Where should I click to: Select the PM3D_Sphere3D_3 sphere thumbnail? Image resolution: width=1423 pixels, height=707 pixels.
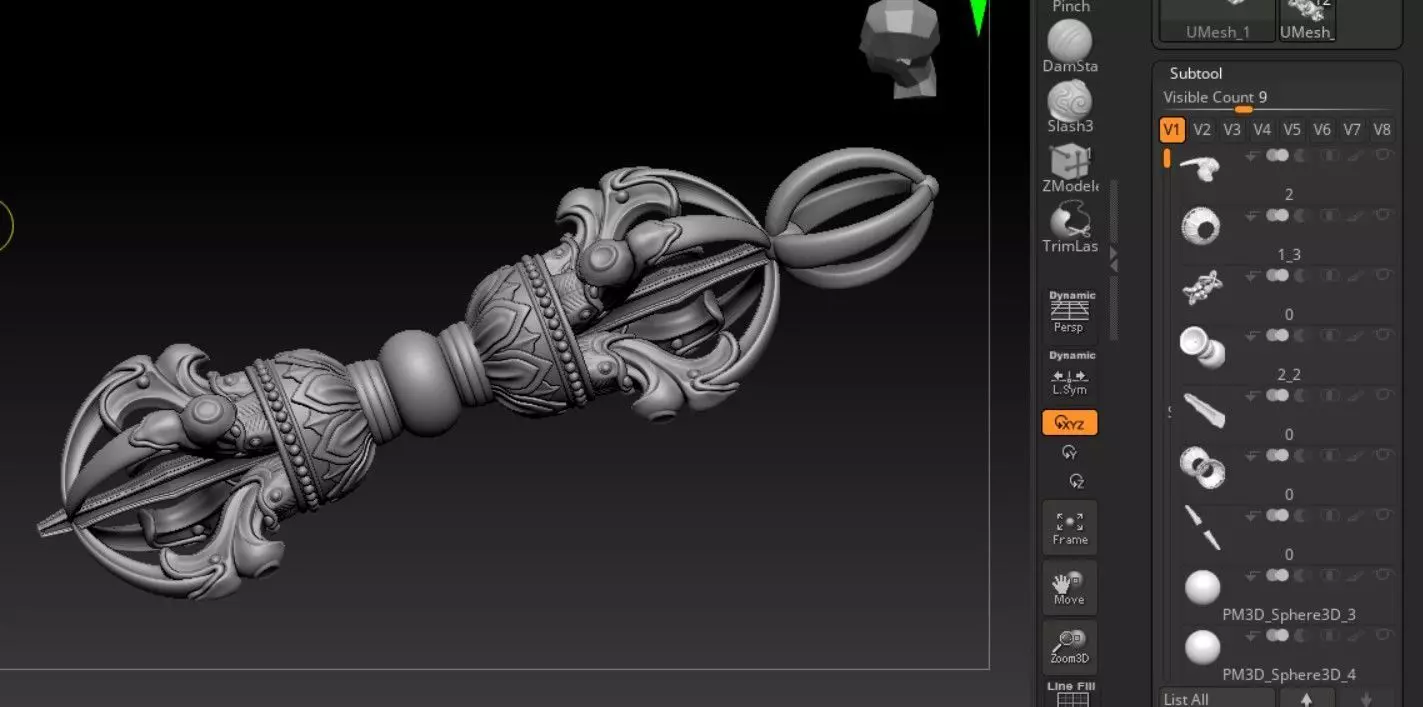[x=1202, y=587]
